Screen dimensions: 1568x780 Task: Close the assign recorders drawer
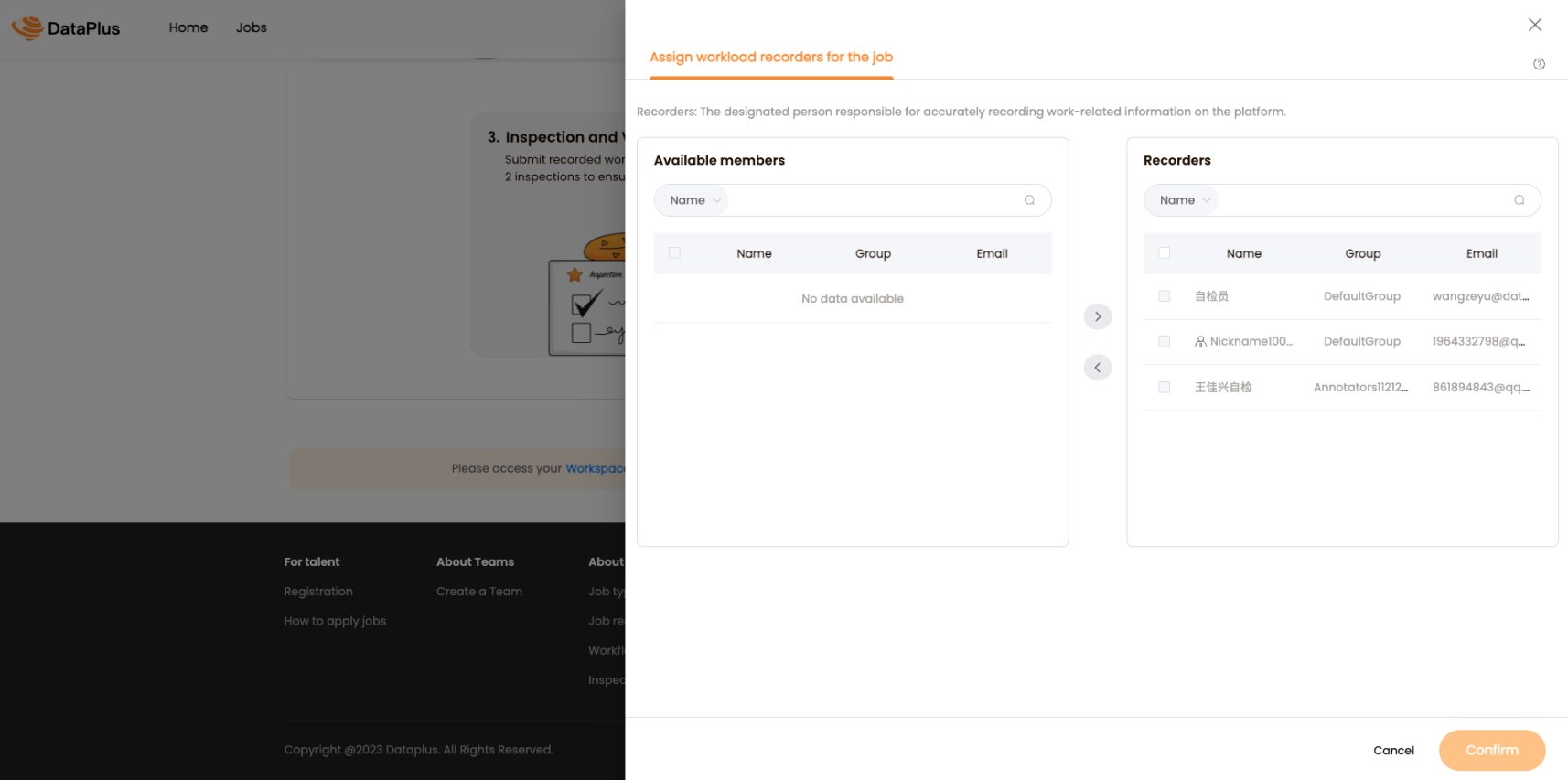[1534, 25]
